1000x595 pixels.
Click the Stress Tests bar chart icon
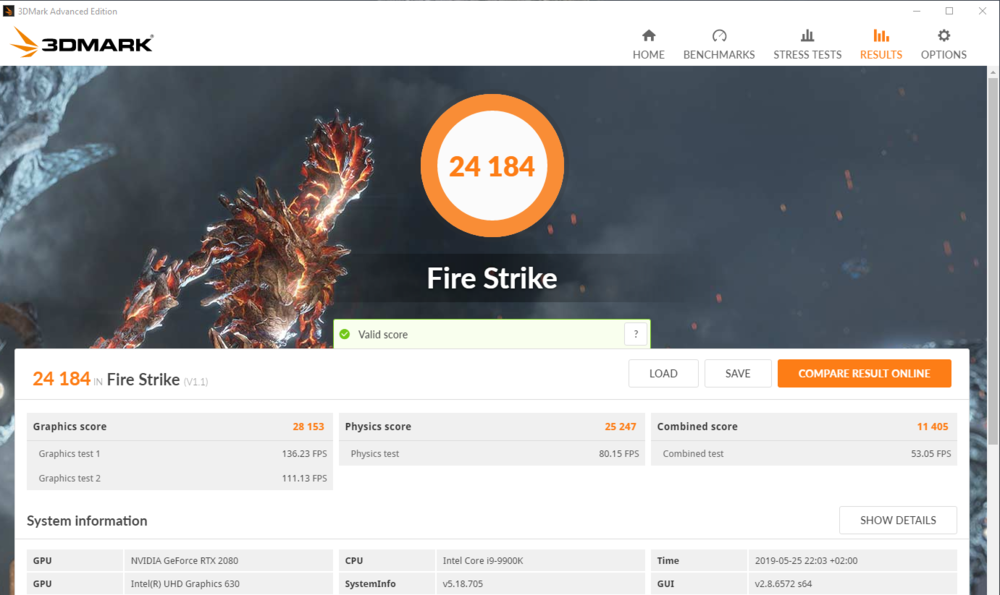coord(807,36)
